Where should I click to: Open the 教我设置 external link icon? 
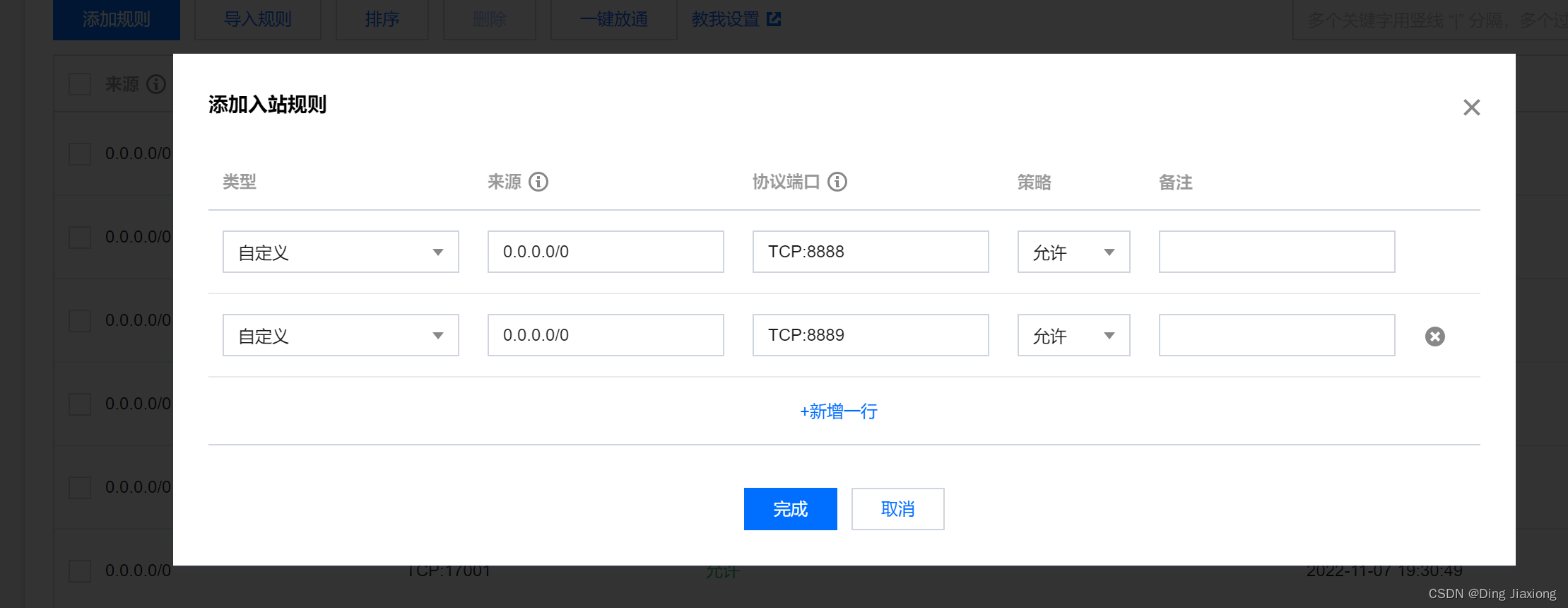click(774, 19)
